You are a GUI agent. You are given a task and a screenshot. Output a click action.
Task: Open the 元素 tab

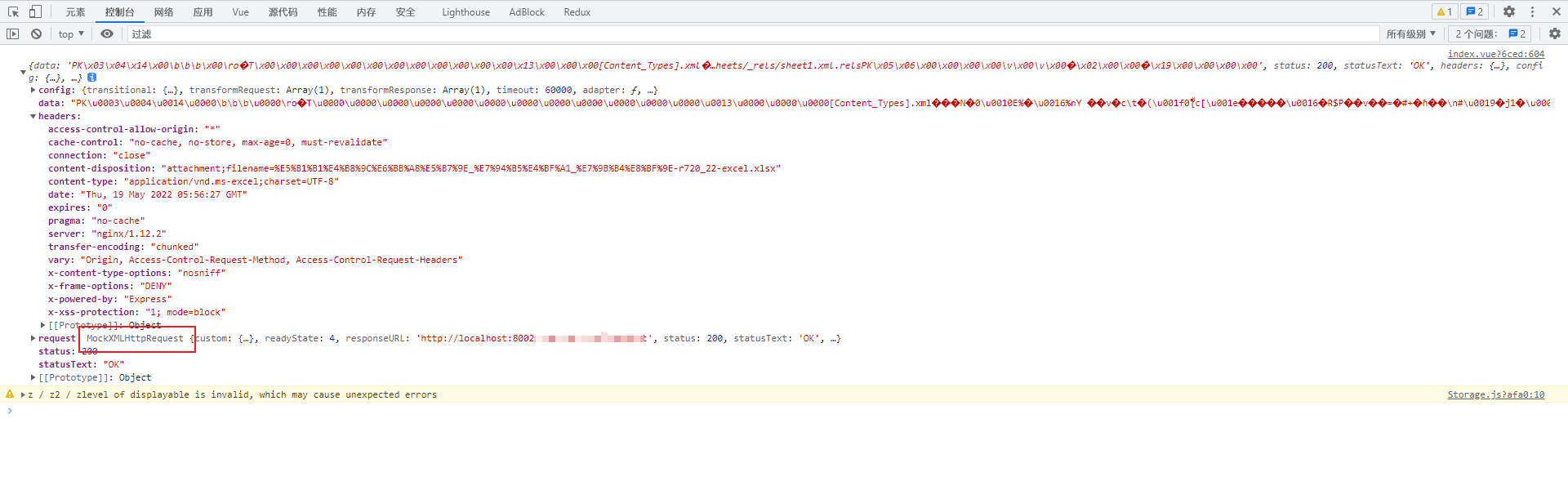pos(76,11)
